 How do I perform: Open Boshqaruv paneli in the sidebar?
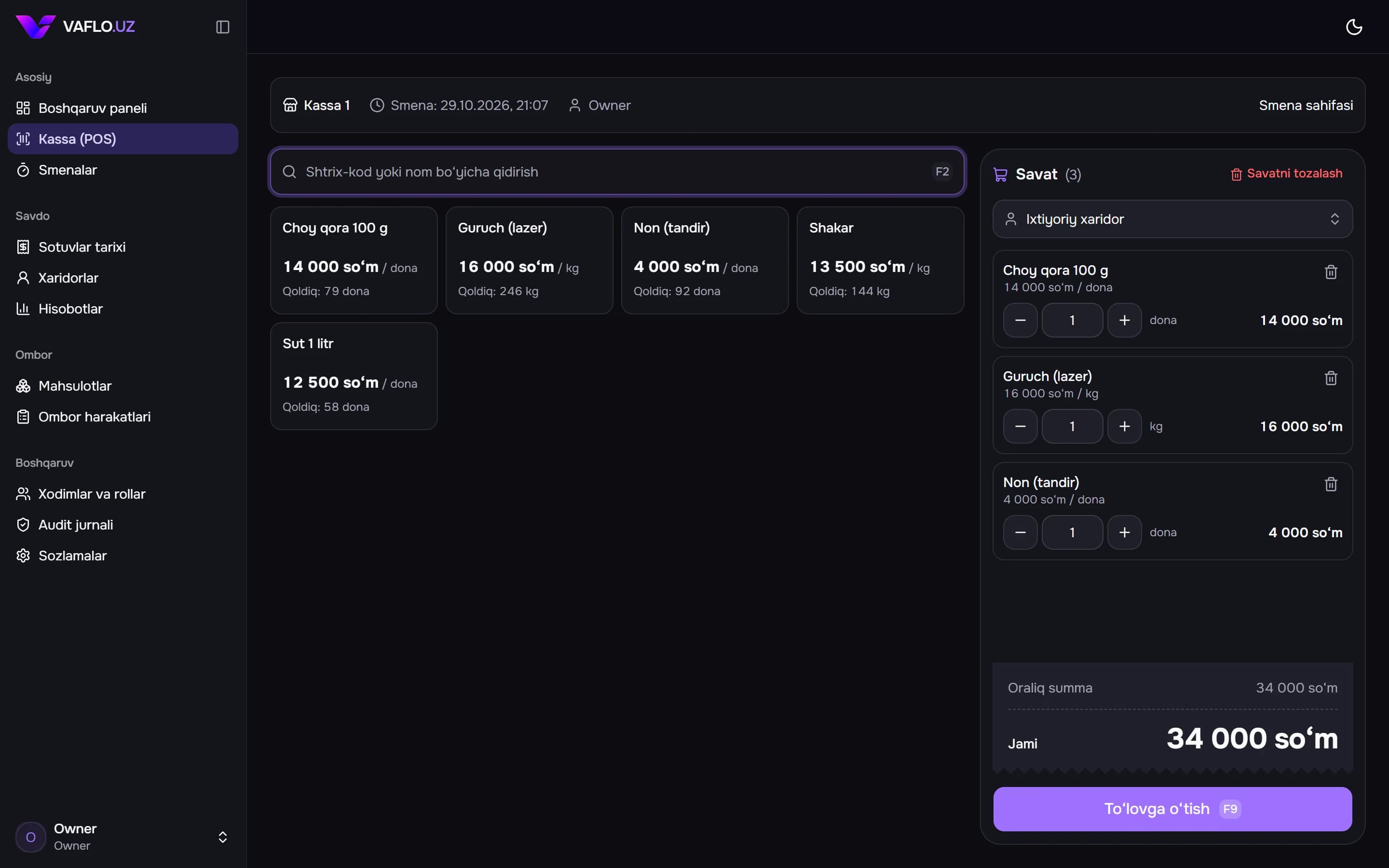click(x=122, y=108)
